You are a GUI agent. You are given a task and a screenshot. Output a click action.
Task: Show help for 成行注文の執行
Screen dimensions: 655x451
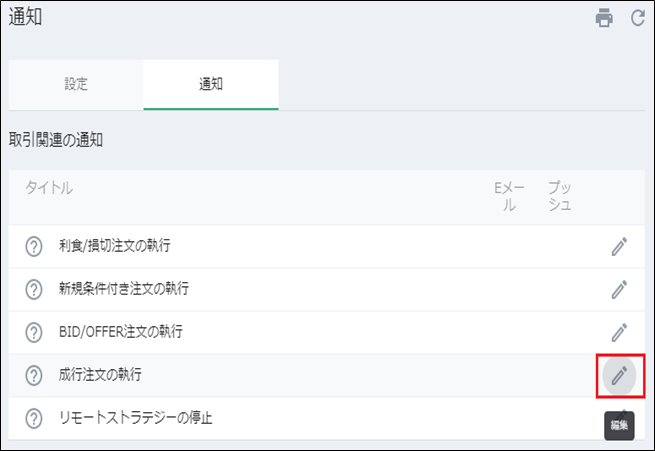pos(34,375)
